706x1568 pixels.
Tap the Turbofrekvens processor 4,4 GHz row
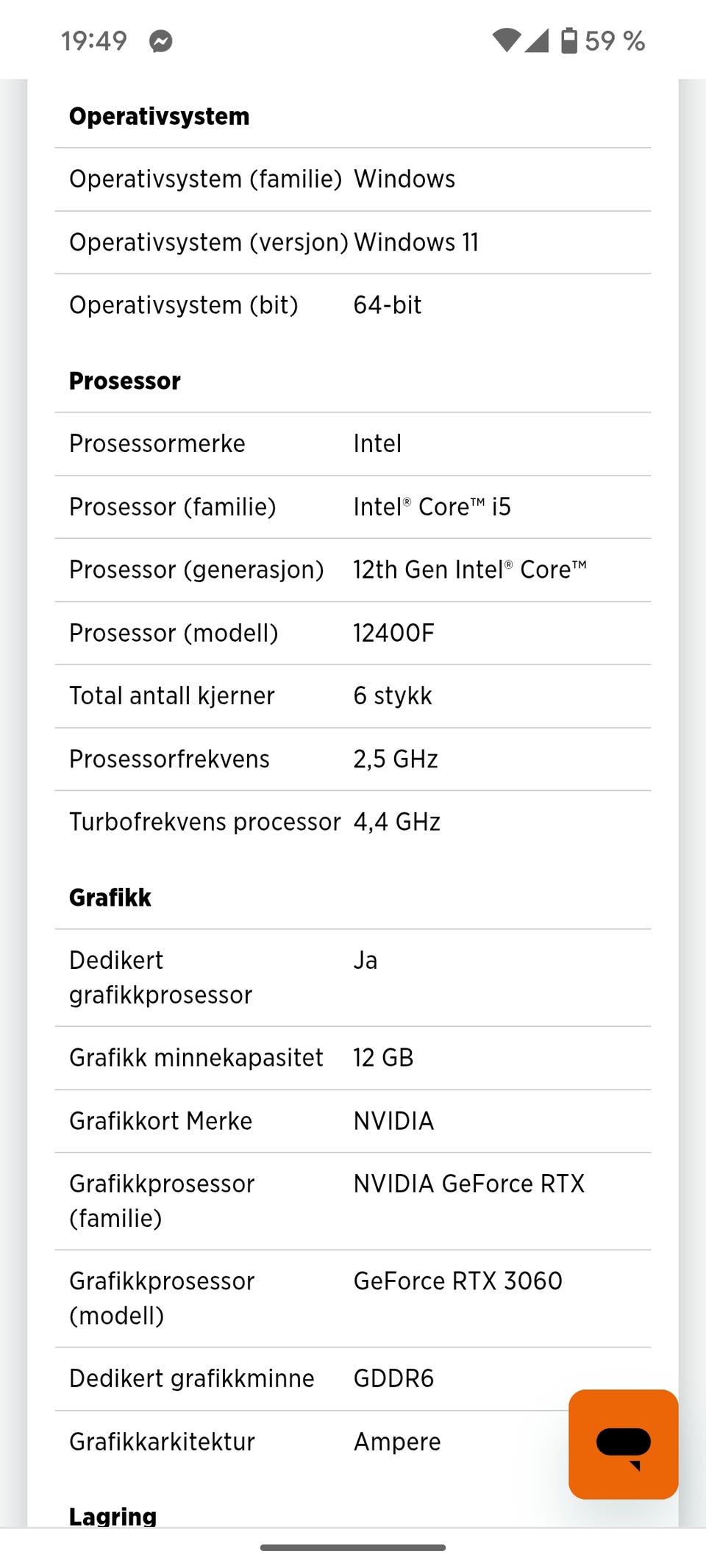[x=353, y=822]
